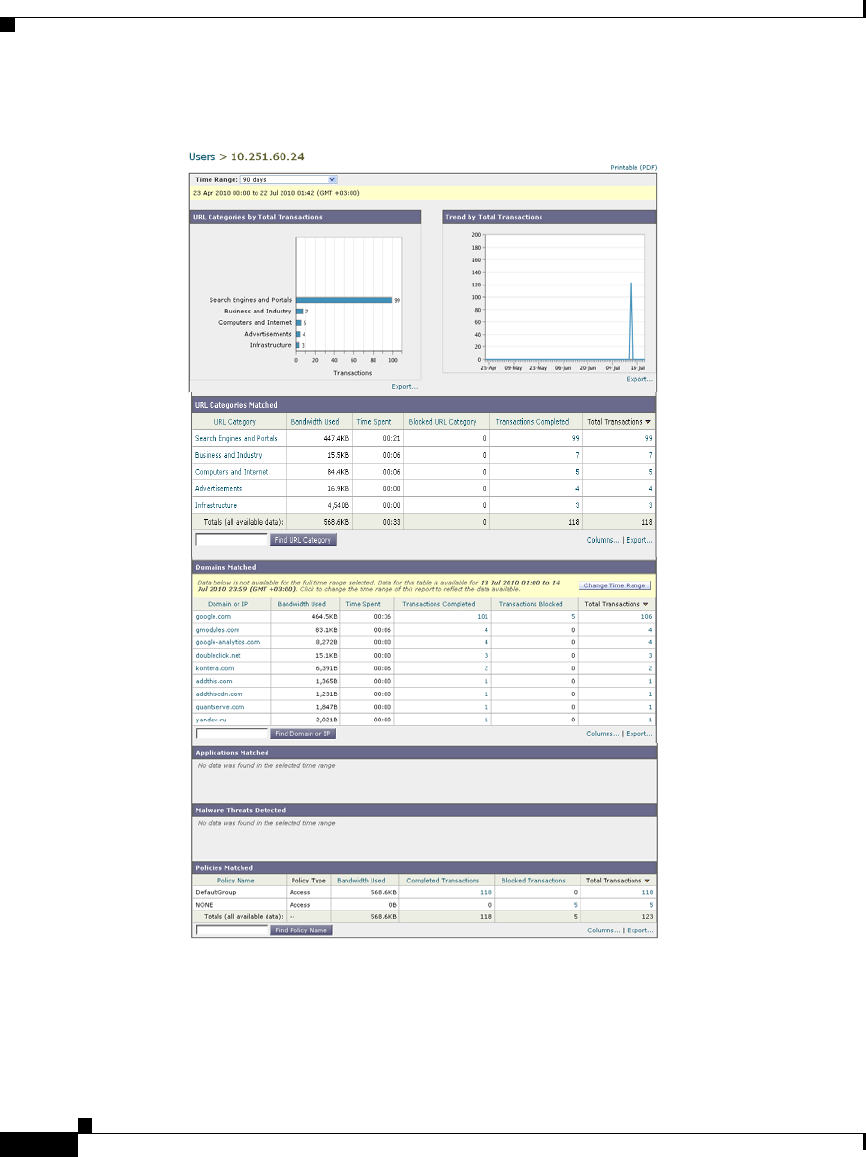
Task: Open the Infrastructure category link in table
Action: pyautogui.click(x=216, y=505)
